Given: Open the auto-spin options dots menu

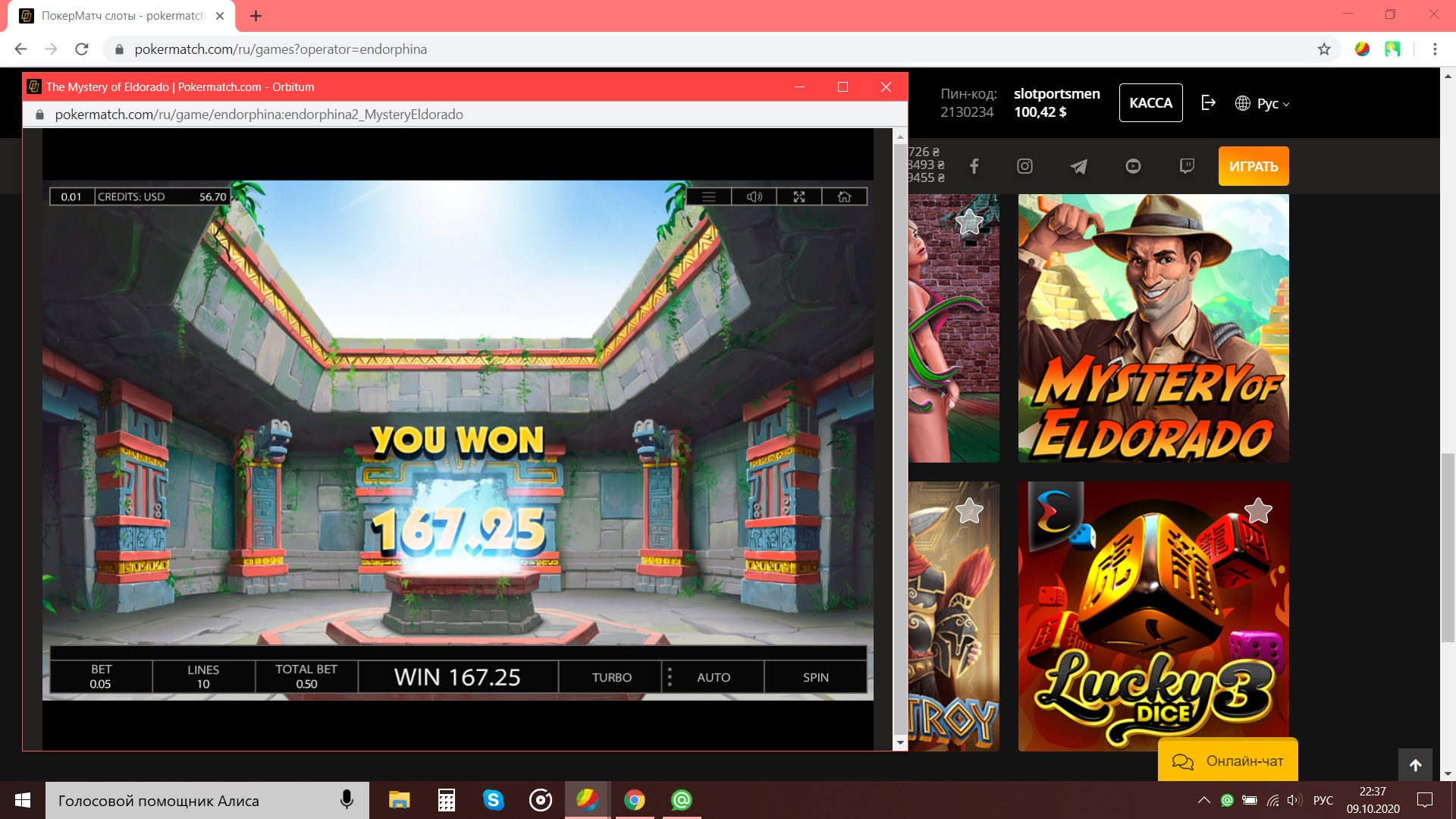Looking at the screenshot, I should click(x=669, y=676).
